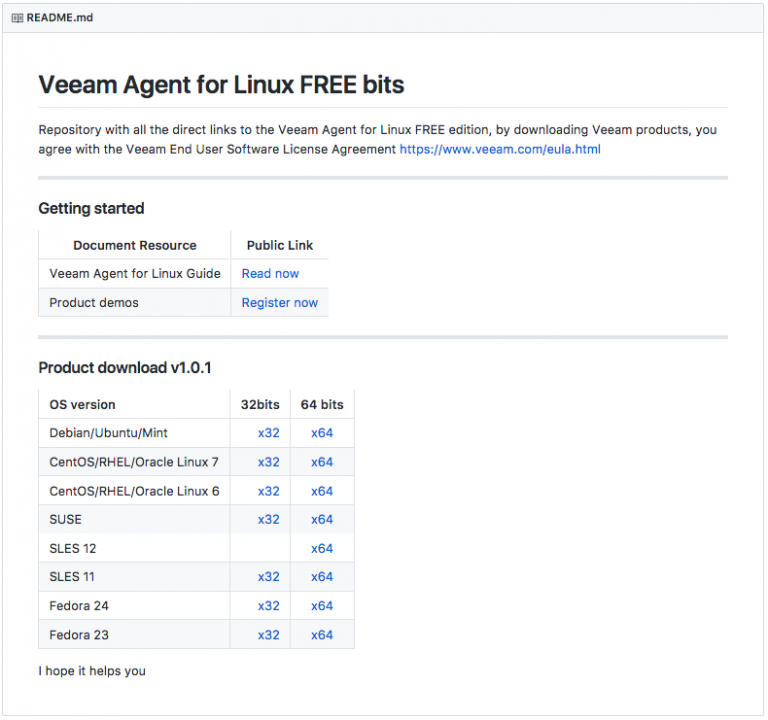The image size is (768, 720).
Task: Download the SUSE x32 package
Action: point(268,519)
